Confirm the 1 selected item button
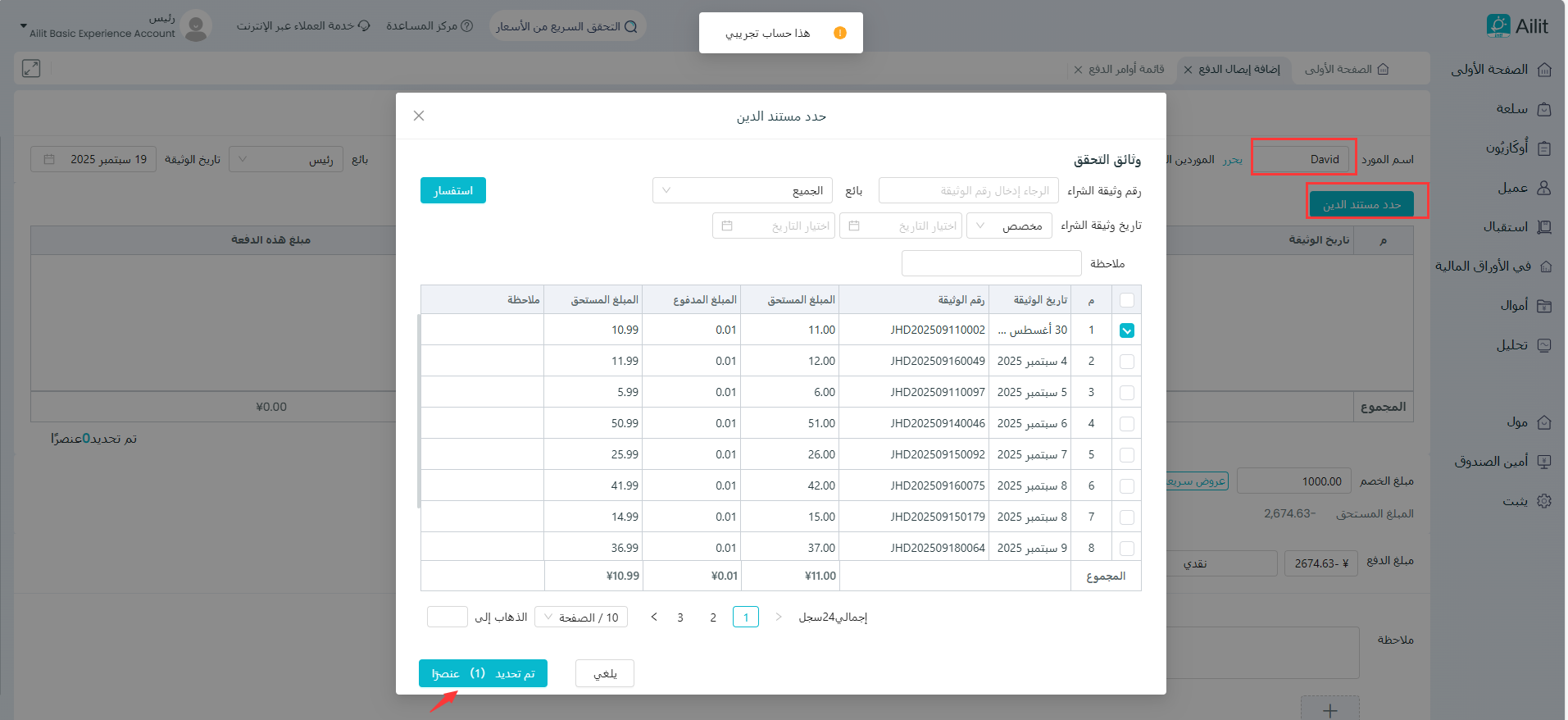Screen dimensions: 1568x720 483,673
